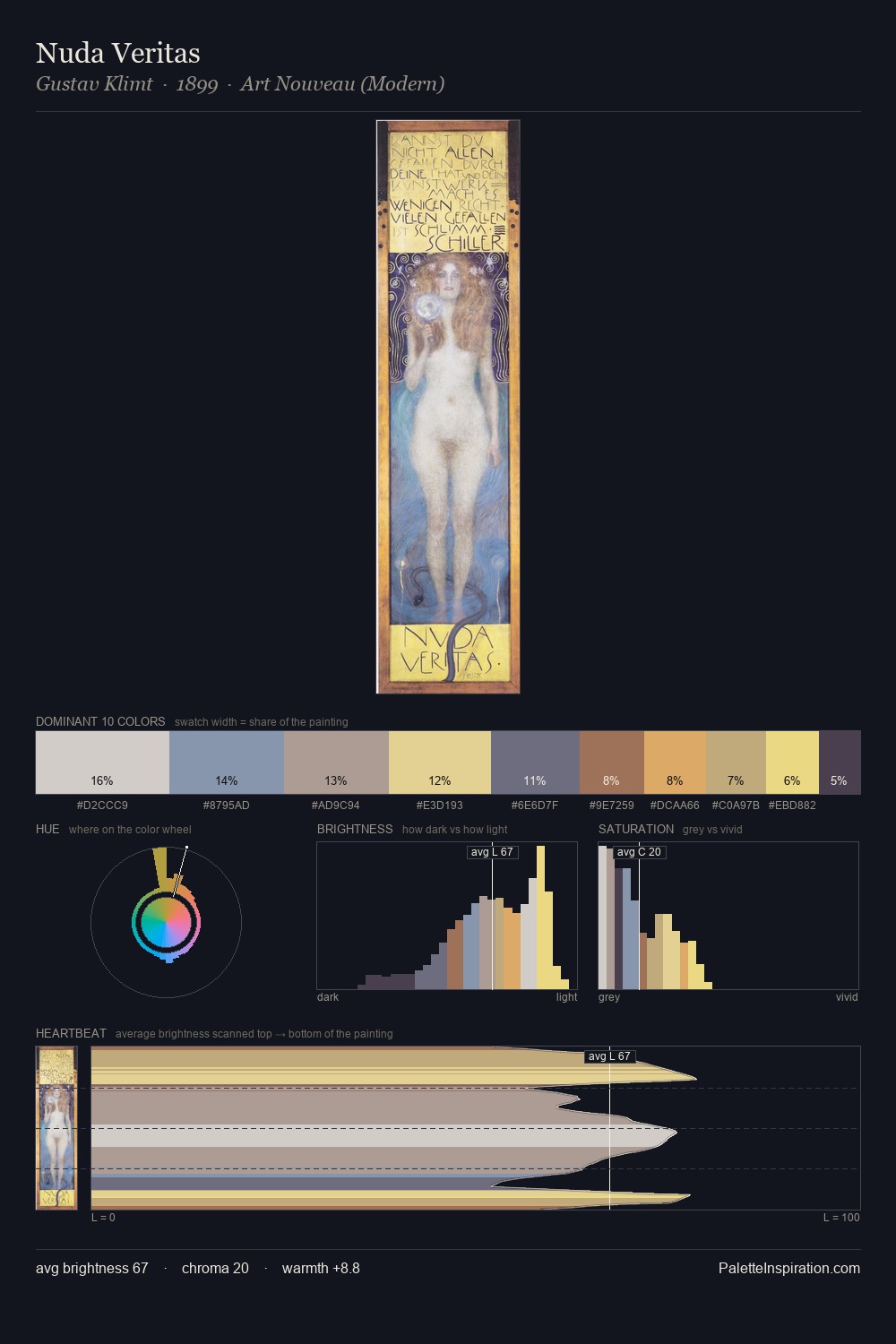
Task: Click hex code #E3D193
Action: point(440,806)
